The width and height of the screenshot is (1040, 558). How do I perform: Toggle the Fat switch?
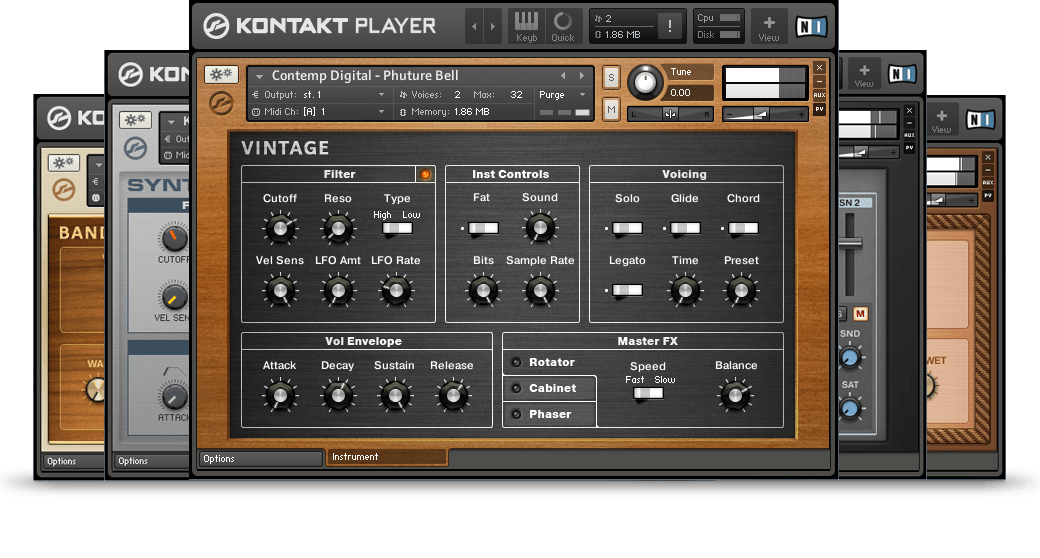tap(482, 229)
